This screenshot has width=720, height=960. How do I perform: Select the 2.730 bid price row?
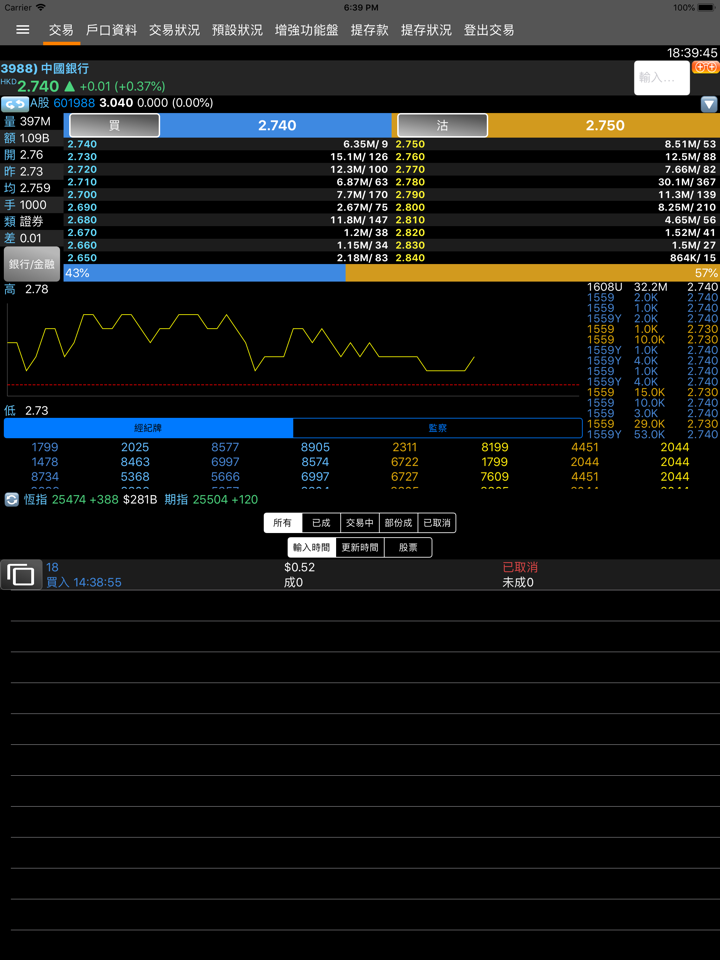[228, 157]
